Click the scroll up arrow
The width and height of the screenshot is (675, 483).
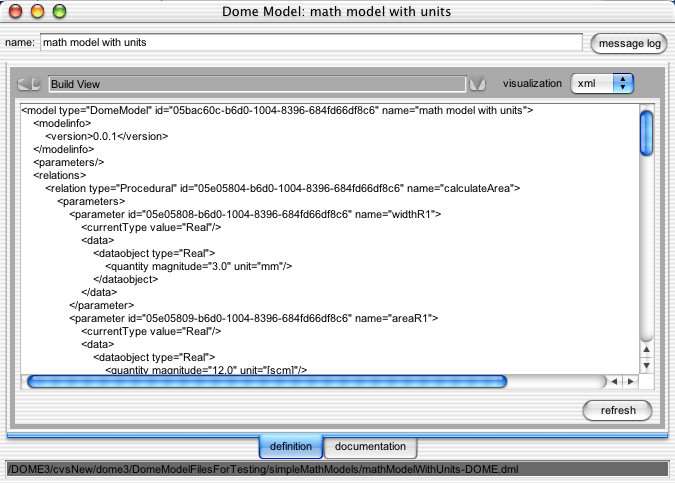click(646, 350)
